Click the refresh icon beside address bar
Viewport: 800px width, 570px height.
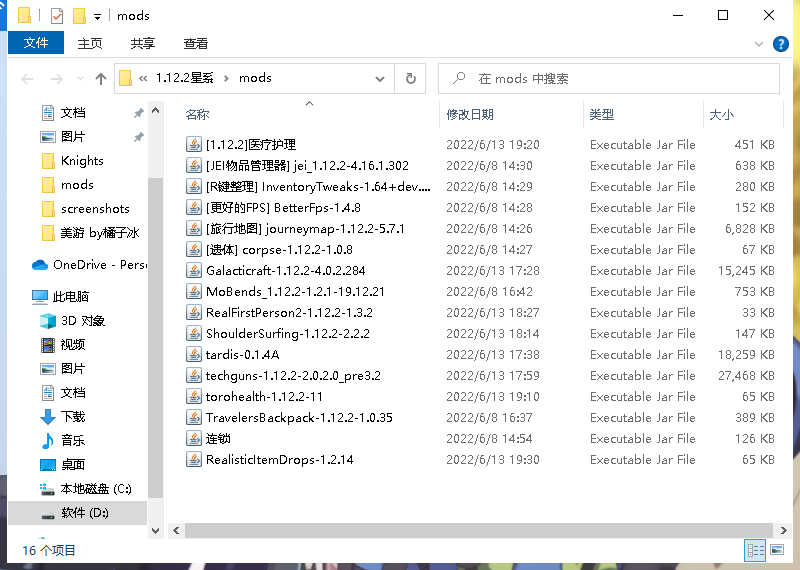point(410,79)
